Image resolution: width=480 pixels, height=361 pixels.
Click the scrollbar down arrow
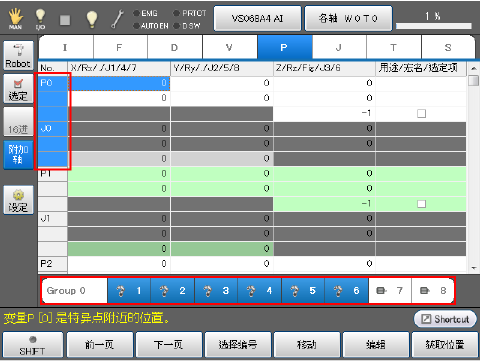(473, 268)
